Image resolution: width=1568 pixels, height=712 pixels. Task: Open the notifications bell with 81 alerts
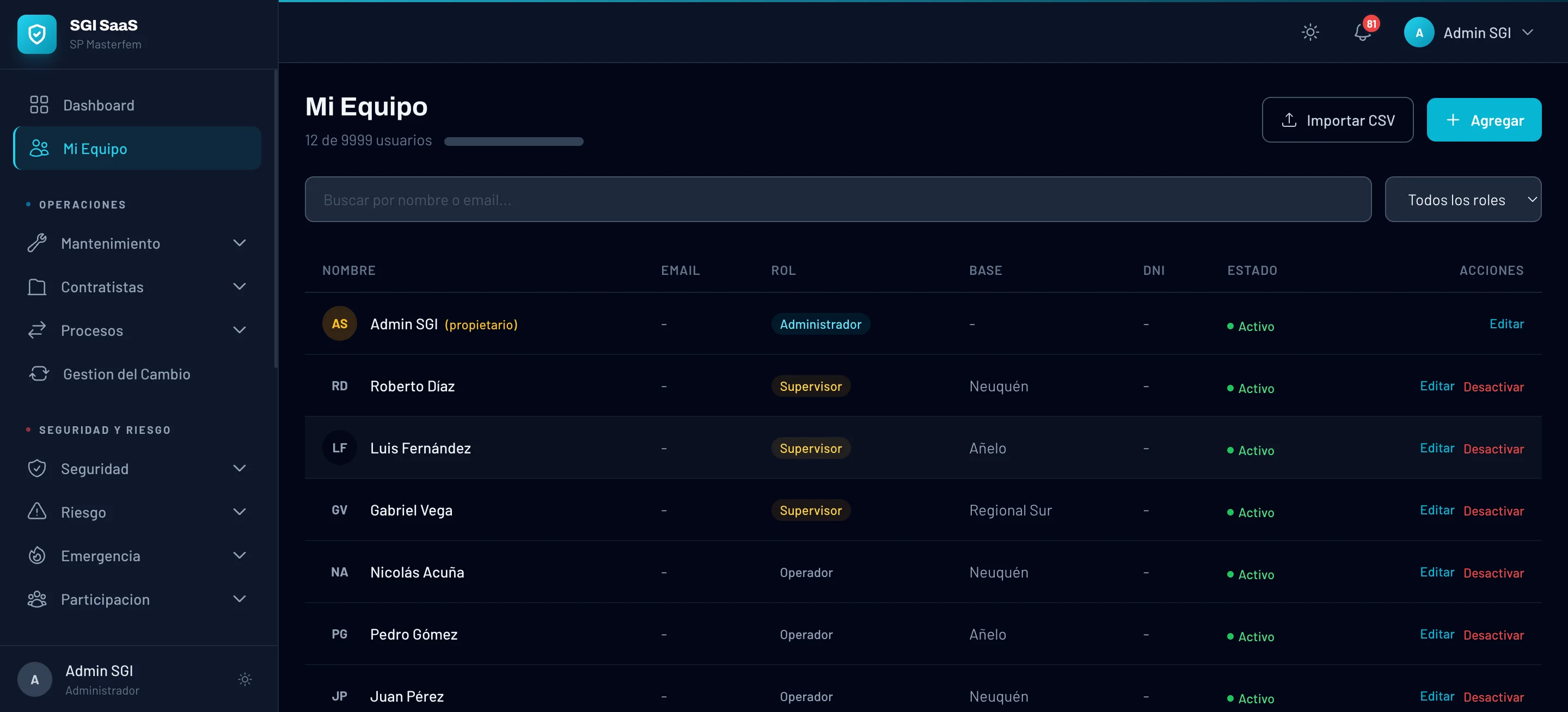[1362, 33]
